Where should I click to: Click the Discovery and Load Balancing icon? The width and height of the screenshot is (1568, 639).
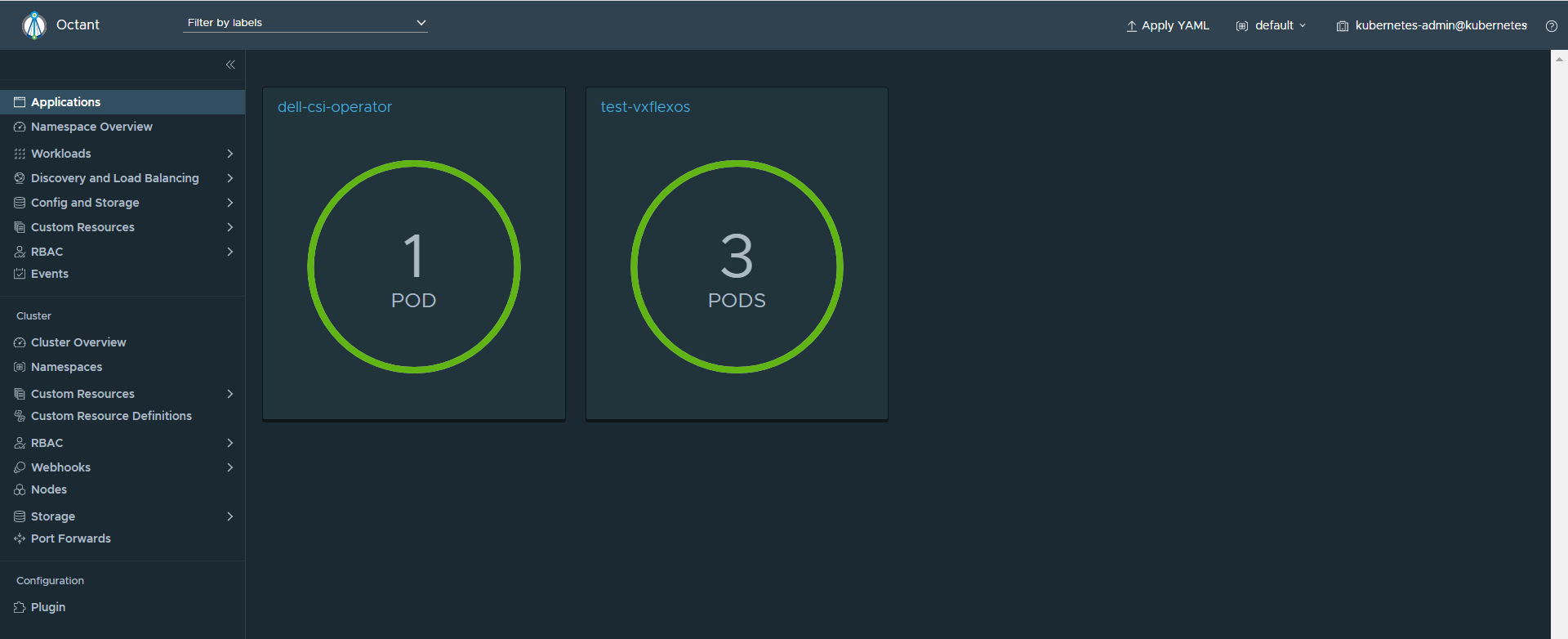pyautogui.click(x=20, y=178)
